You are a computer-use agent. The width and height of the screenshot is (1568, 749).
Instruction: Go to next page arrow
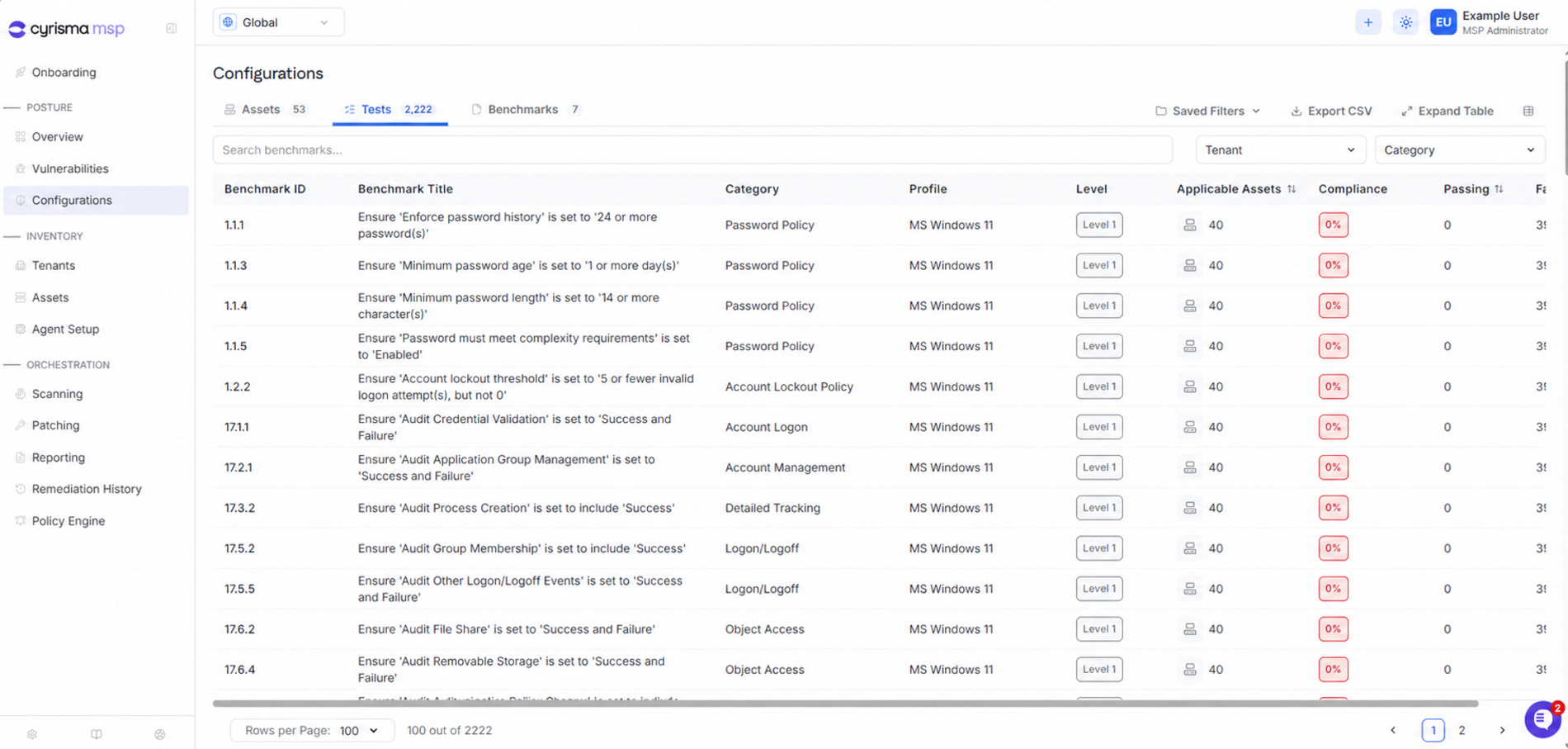[x=1502, y=730]
